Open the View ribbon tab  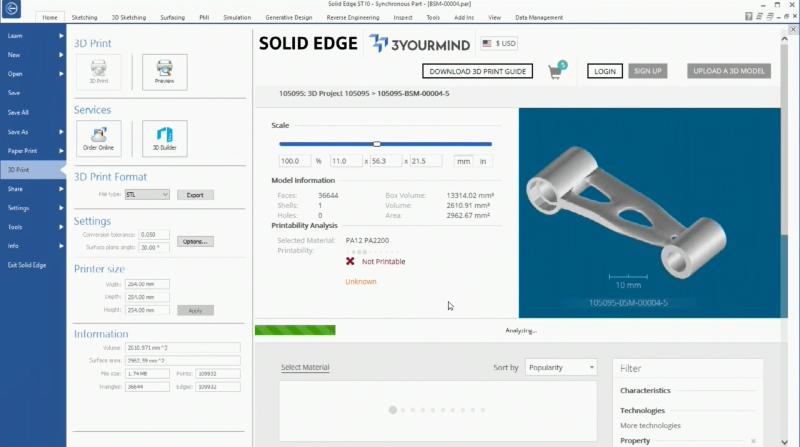[494, 17]
